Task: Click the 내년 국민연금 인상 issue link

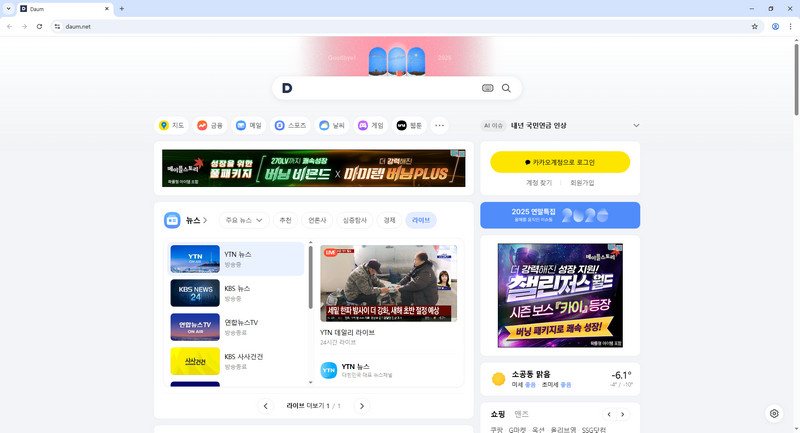Action: point(539,125)
